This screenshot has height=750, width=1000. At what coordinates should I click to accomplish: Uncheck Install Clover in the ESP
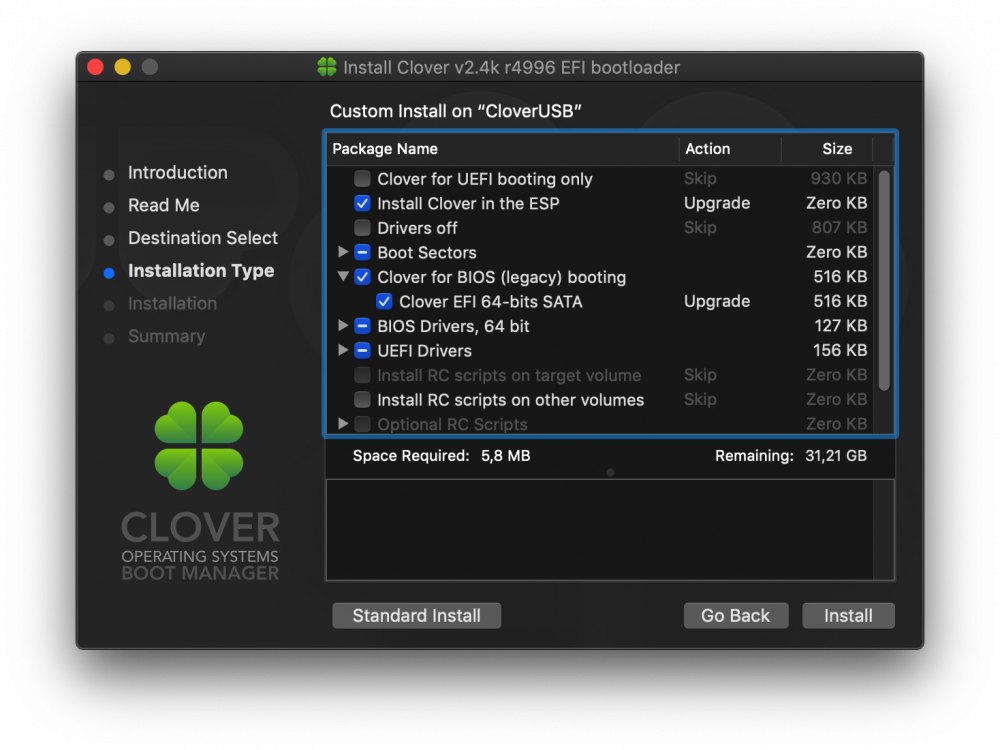[362, 203]
